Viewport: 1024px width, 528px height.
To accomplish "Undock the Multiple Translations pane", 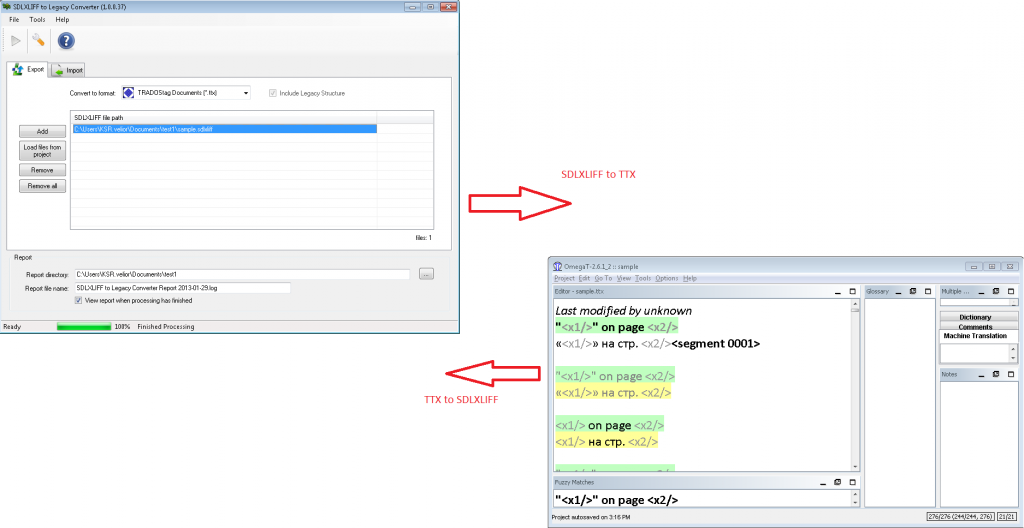I will pos(996,291).
